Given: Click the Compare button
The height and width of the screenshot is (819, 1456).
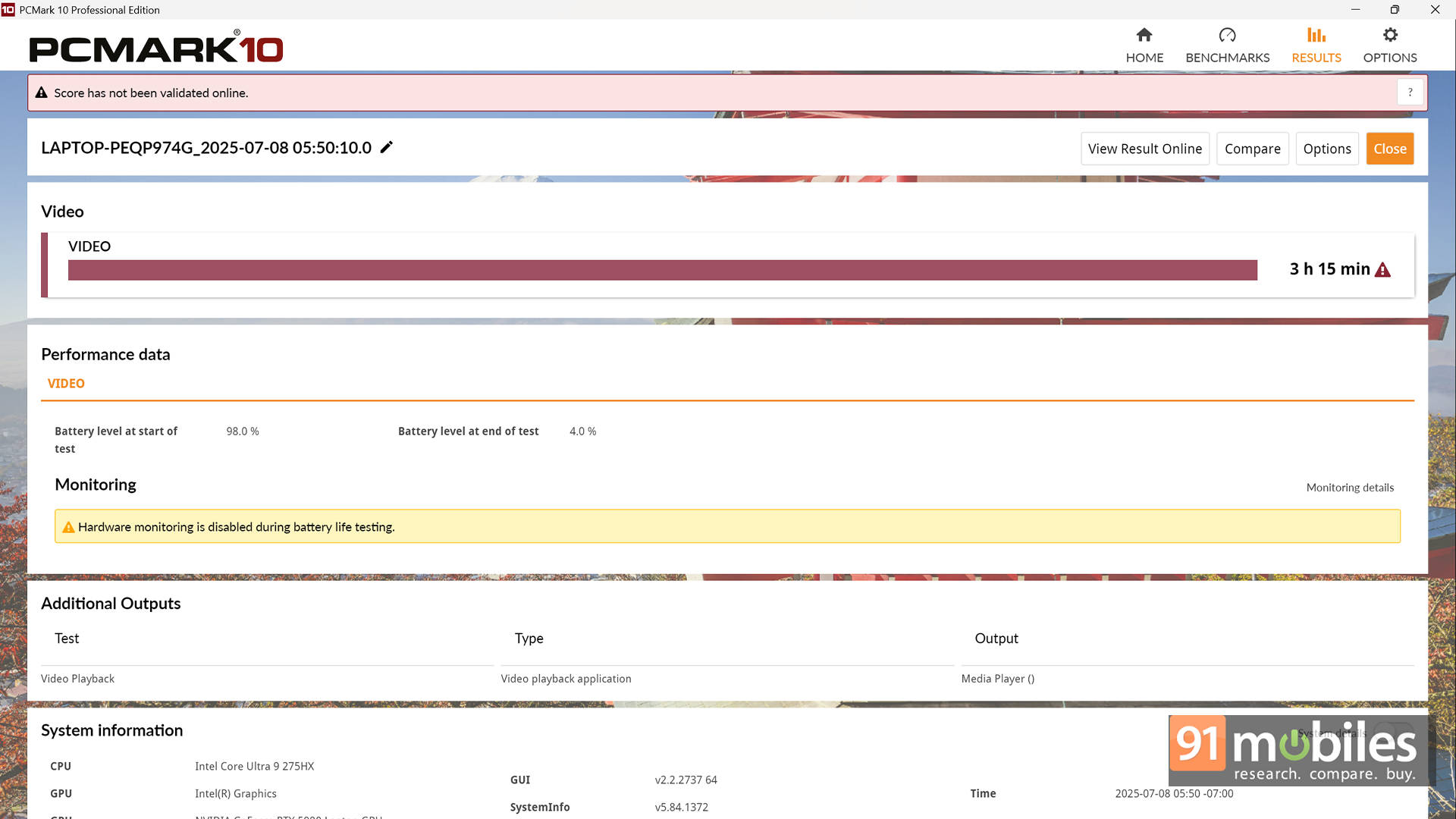Looking at the screenshot, I should [1252, 149].
